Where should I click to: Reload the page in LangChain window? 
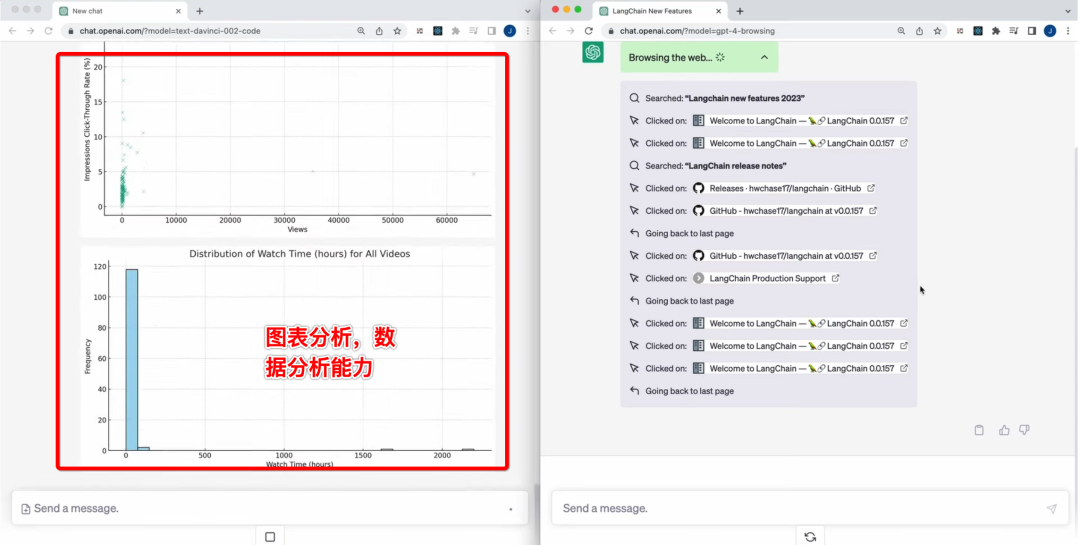588,31
